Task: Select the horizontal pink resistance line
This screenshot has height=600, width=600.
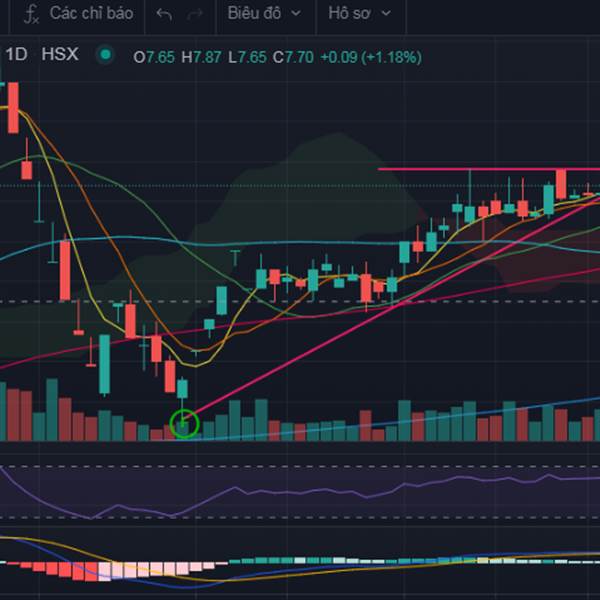Action: [489, 169]
